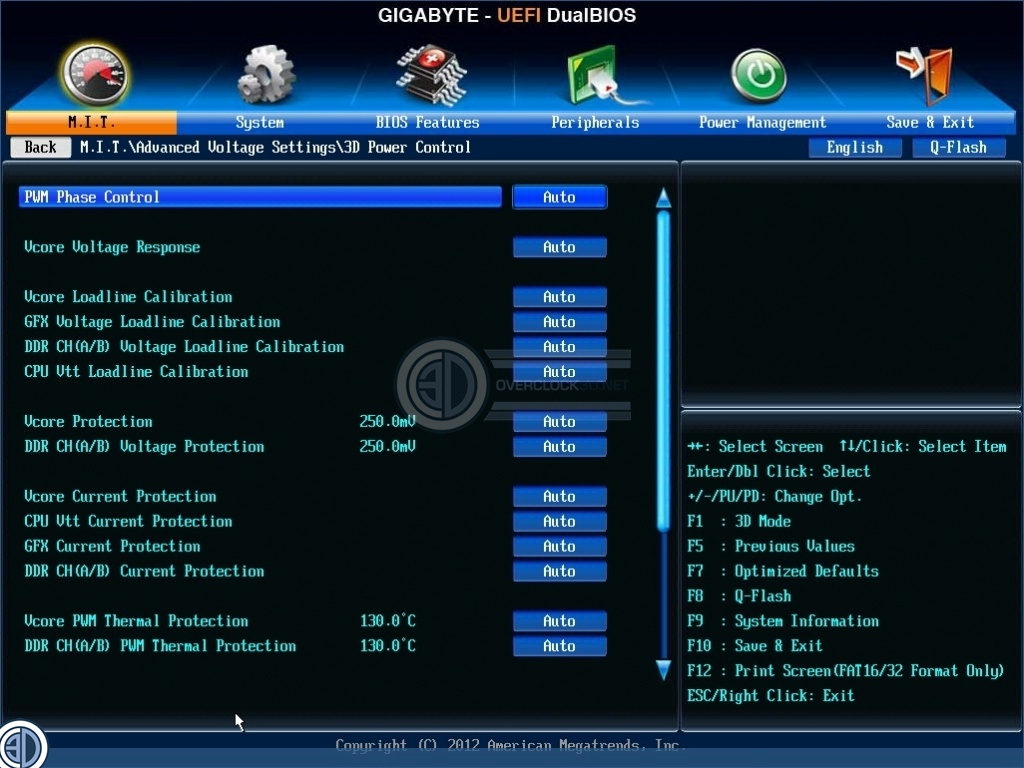Select DDR CH(A/B) Voltage Loadline Calibration label

point(184,346)
